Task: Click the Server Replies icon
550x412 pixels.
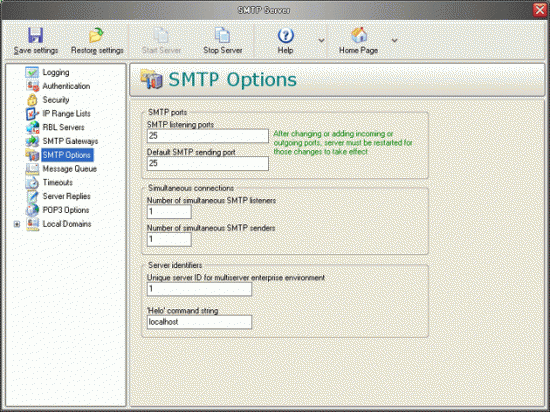Action: pos(32,196)
